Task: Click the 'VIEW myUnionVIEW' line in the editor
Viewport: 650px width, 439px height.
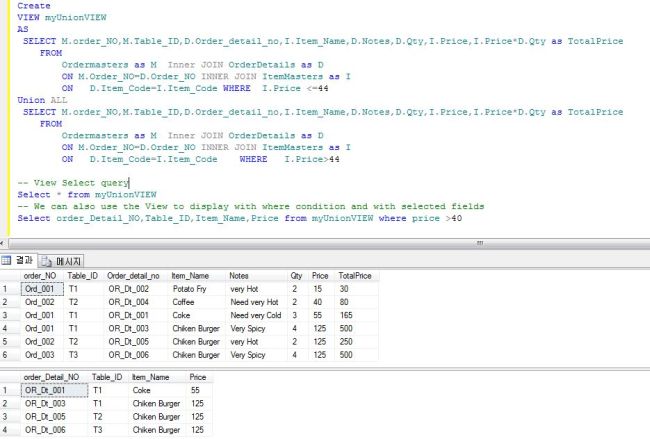Action: 62,17
